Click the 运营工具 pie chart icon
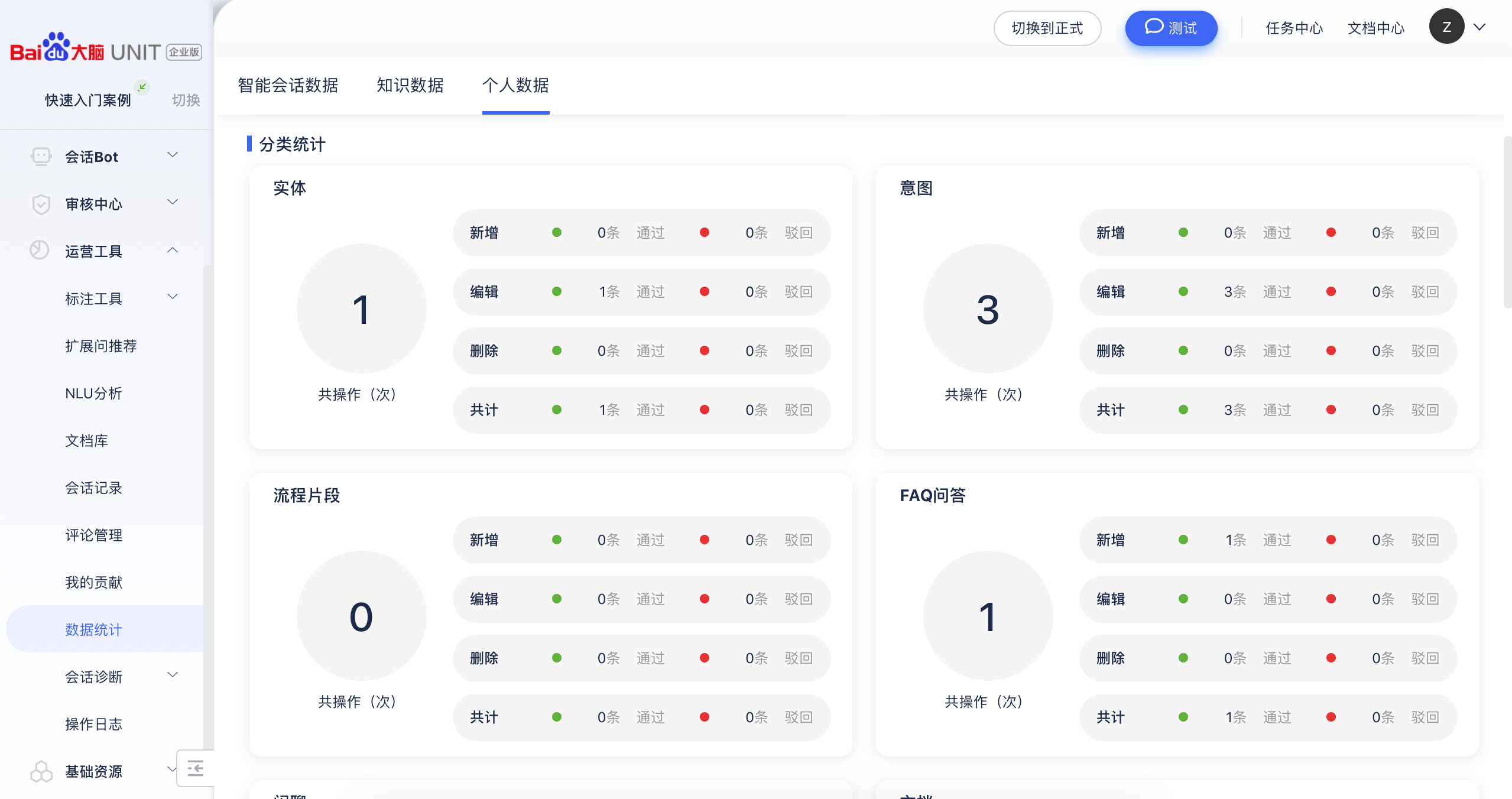Screen dimensions: 1512x799 point(40,251)
